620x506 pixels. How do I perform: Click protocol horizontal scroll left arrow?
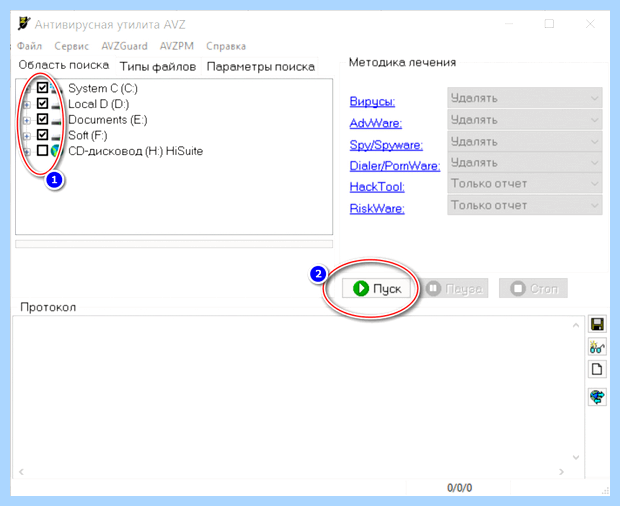click(21, 472)
